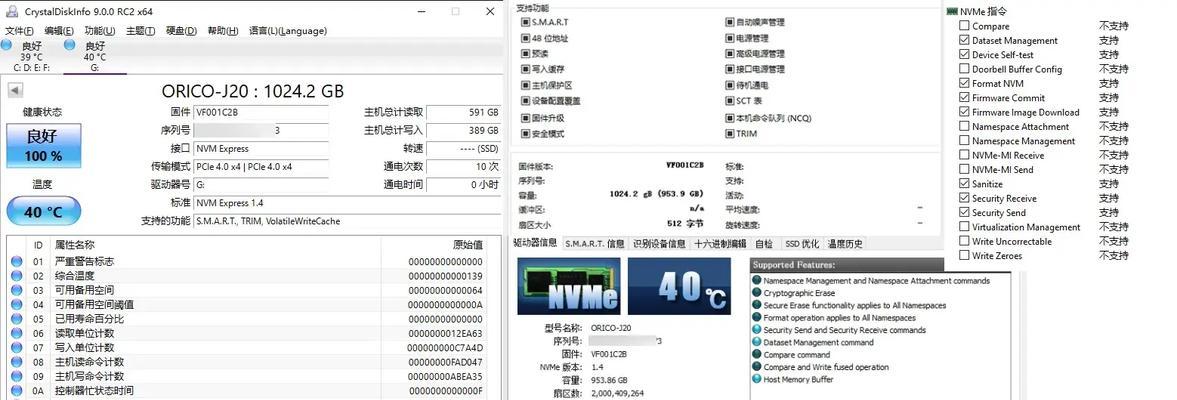1177x400 pixels.
Task: Toggle the Dataset Management checkbox
Action: coord(964,41)
